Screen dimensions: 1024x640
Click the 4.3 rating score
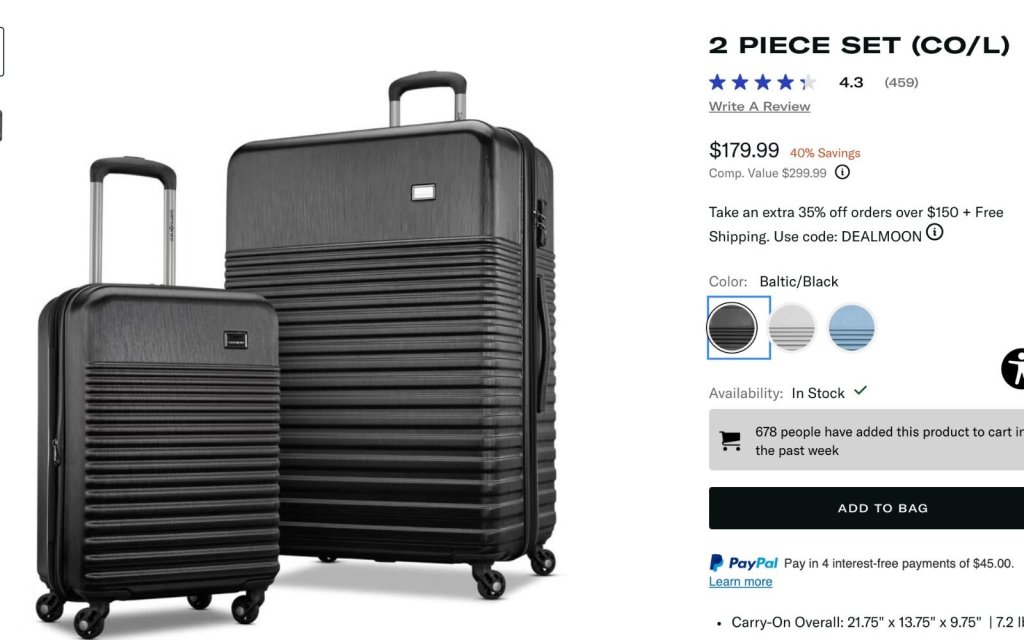pos(851,82)
